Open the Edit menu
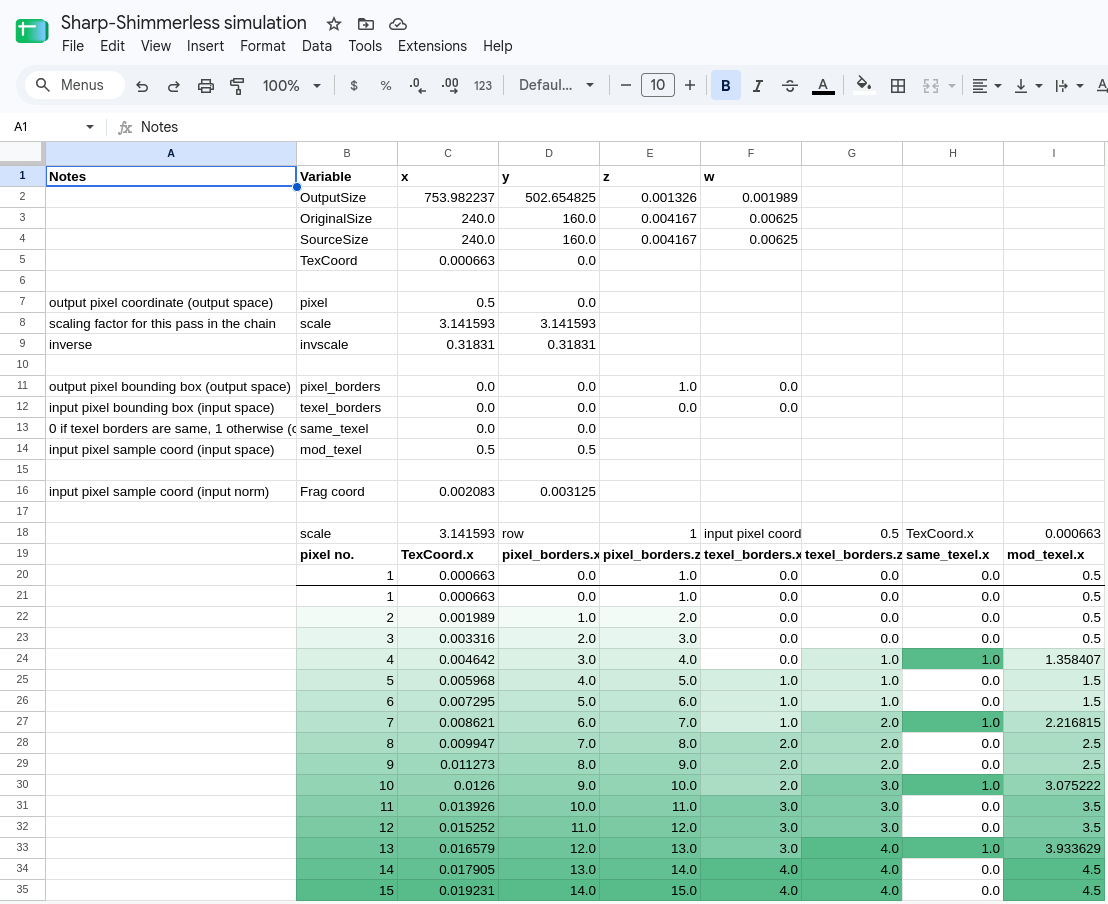Screen dimensions: 1108x904 112,46
